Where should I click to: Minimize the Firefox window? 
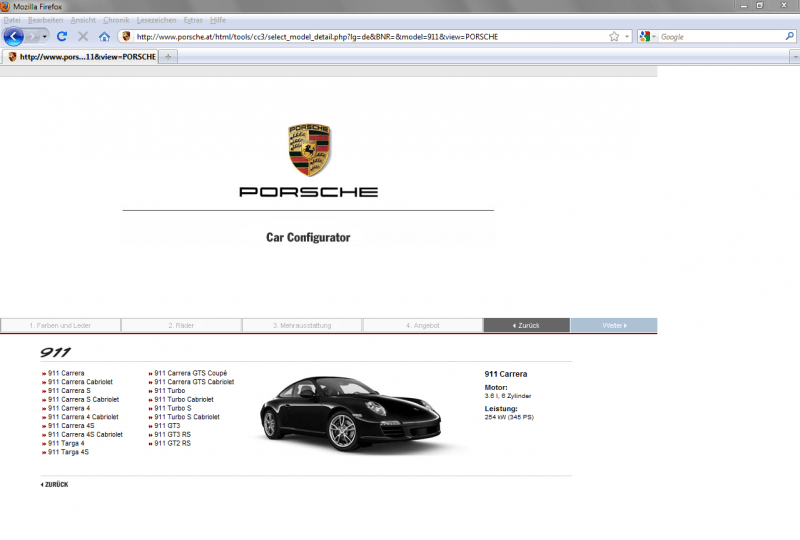tap(743, 6)
